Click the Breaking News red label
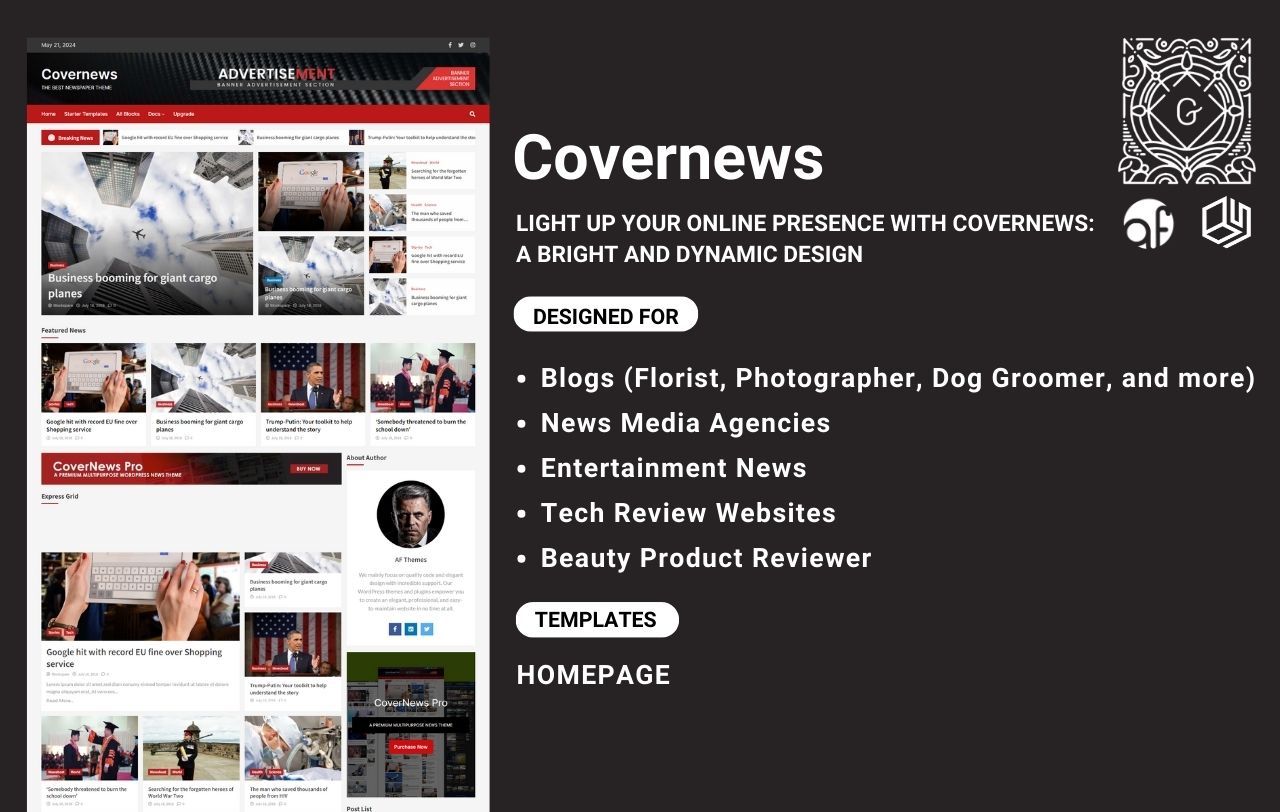Screen dimensions: 1280x812 pos(70,137)
